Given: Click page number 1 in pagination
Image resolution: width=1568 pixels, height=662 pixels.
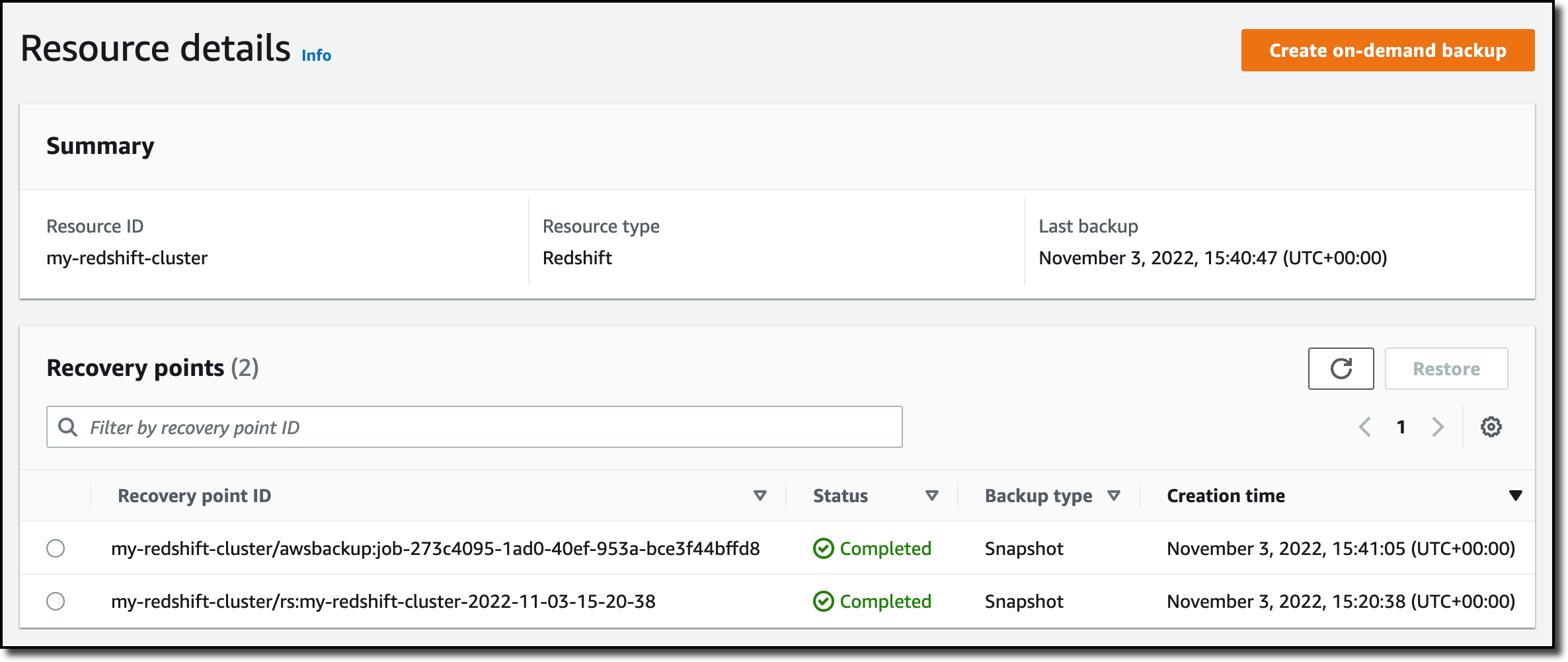Looking at the screenshot, I should 1401,427.
